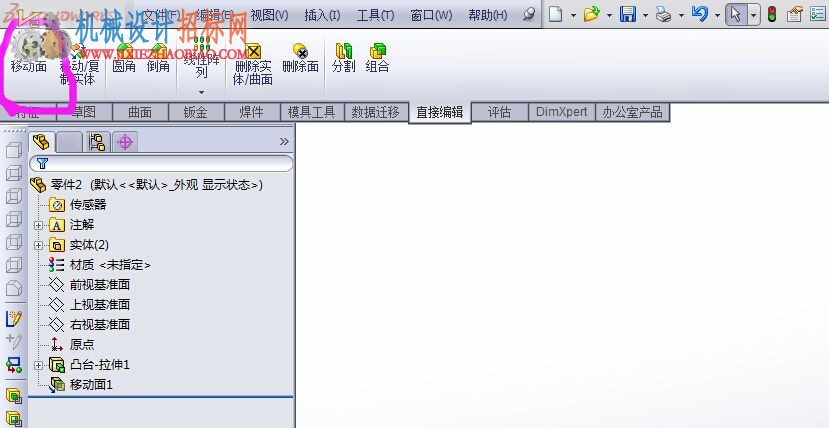Open the 视图(V) menu
Viewport: 829px width, 428px height.
tap(270, 15)
